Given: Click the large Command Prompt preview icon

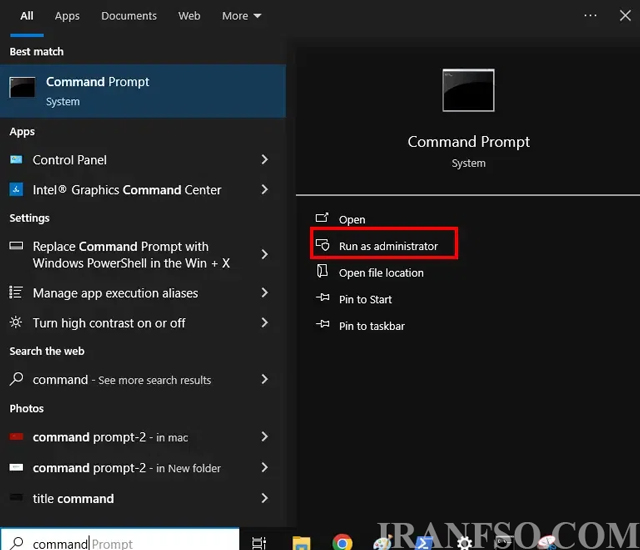Looking at the screenshot, I should [468, 90].
